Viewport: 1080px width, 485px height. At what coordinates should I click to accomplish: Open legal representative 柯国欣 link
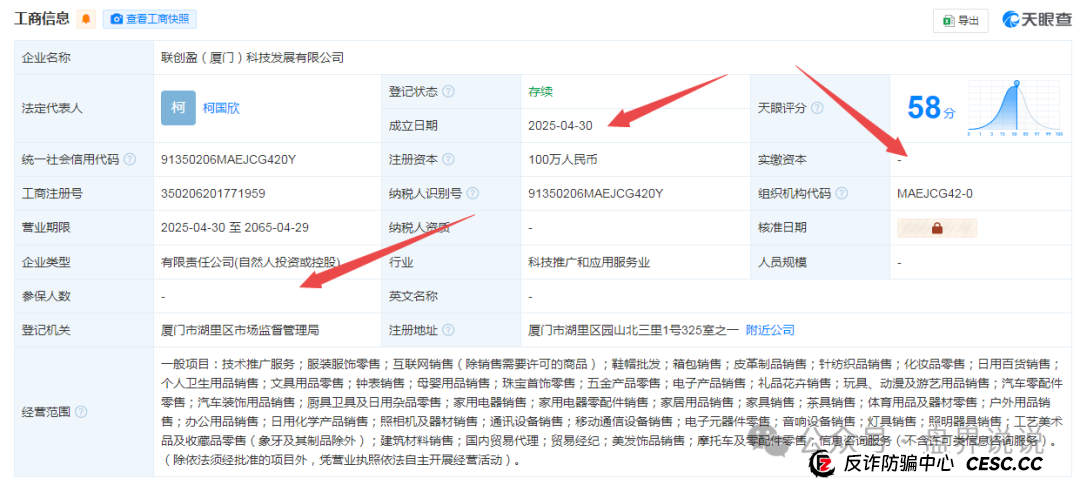point(221,108)
